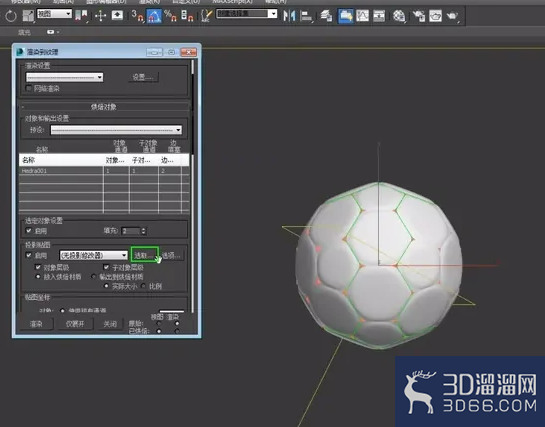
Task: Click the 关闭 button
Action: (x=110, y=324)
